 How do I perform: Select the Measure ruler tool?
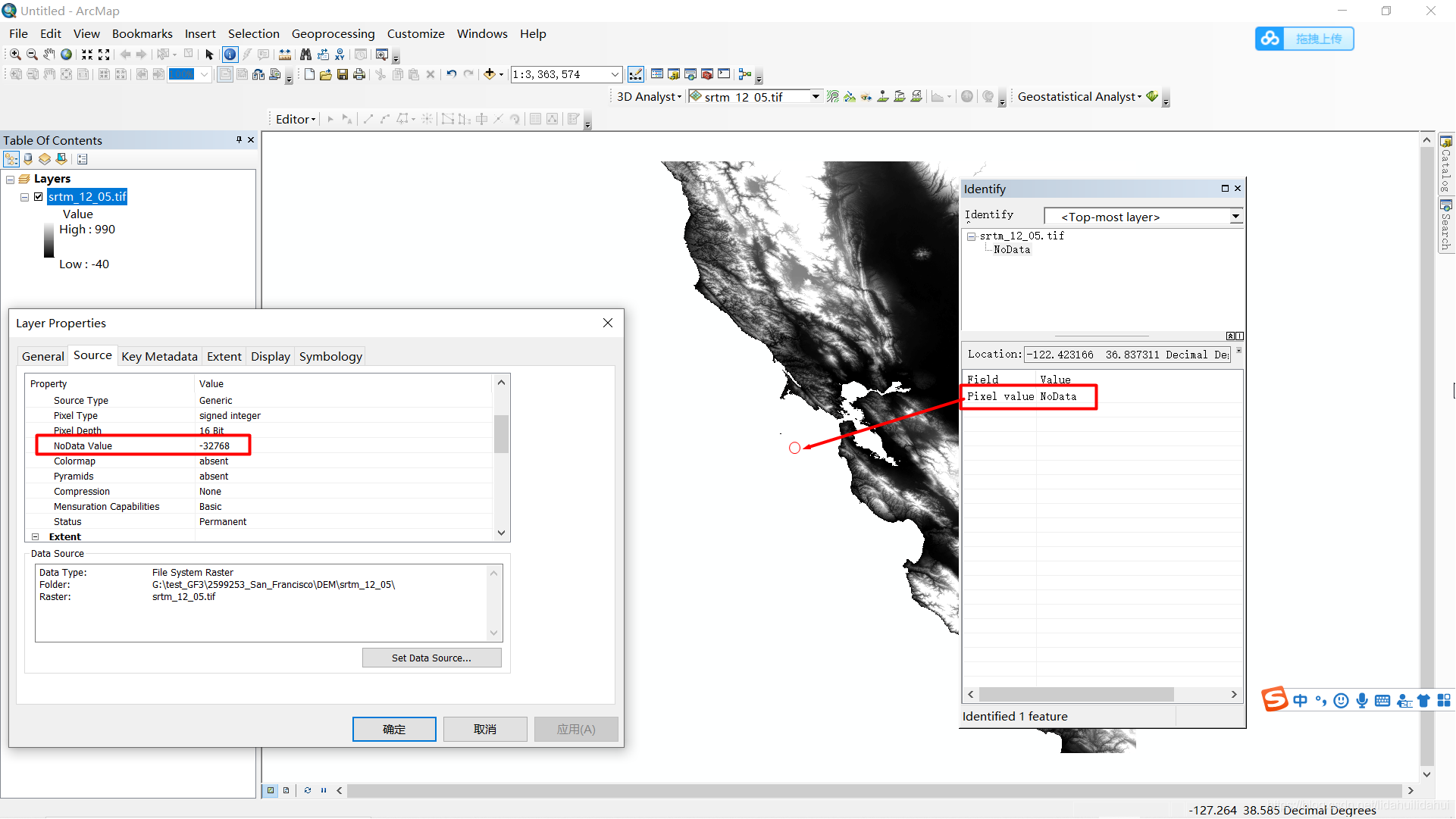click(x=285, y=55)
